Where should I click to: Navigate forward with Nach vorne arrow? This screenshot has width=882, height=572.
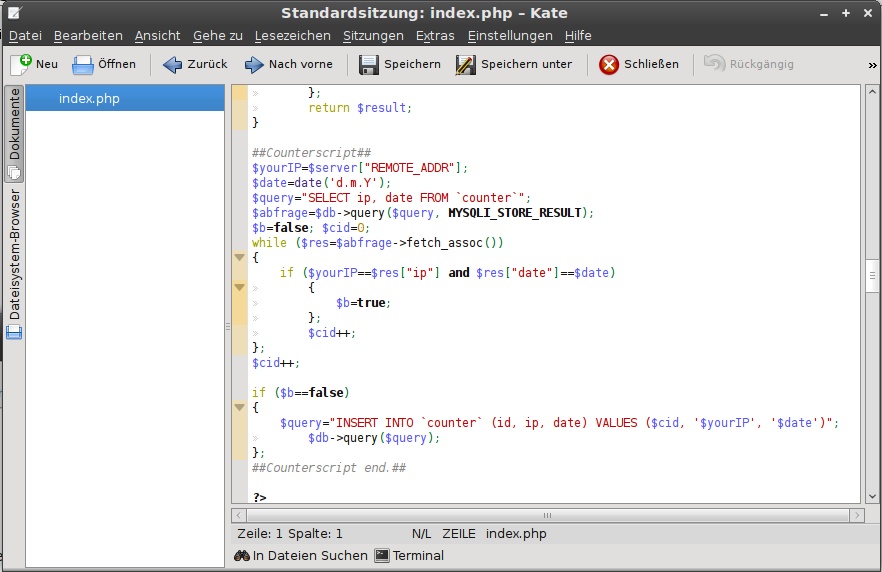[x=253, y=64]
